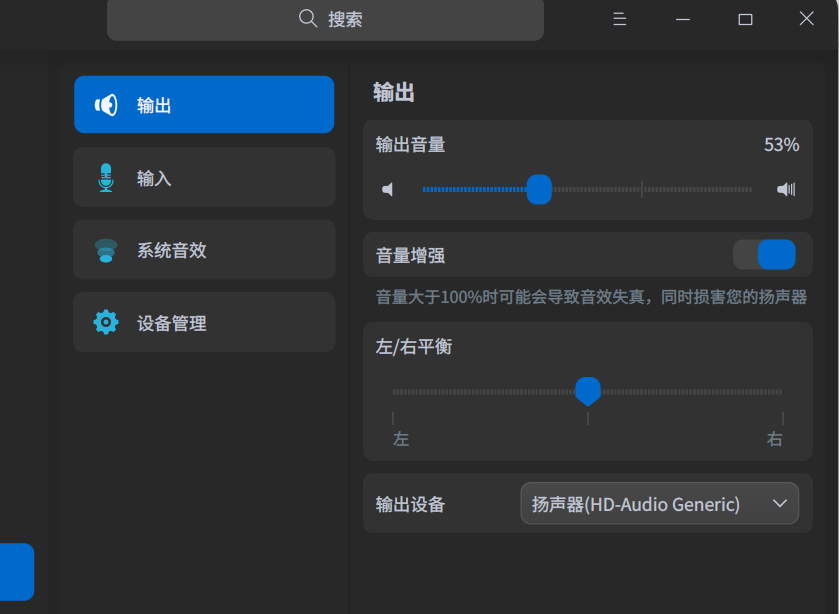Open the hamburger menu in title bar
Image resolution: width=839 pixels, height=614 pixels.
(x=620, y=19)
